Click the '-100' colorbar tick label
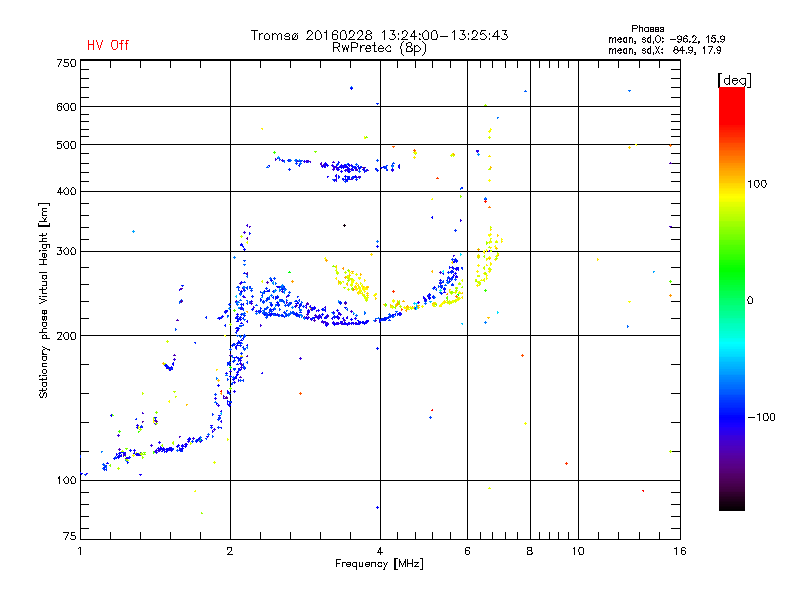 pyautogui.click(x=762, y=417)
